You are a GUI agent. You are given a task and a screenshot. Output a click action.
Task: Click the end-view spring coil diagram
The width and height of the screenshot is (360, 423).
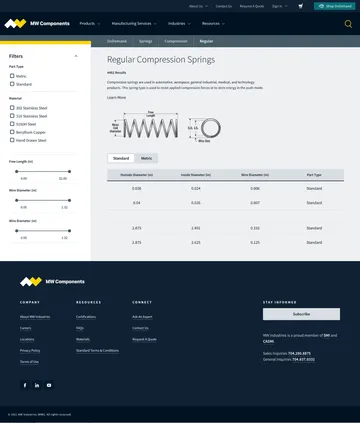pos(204,129)
